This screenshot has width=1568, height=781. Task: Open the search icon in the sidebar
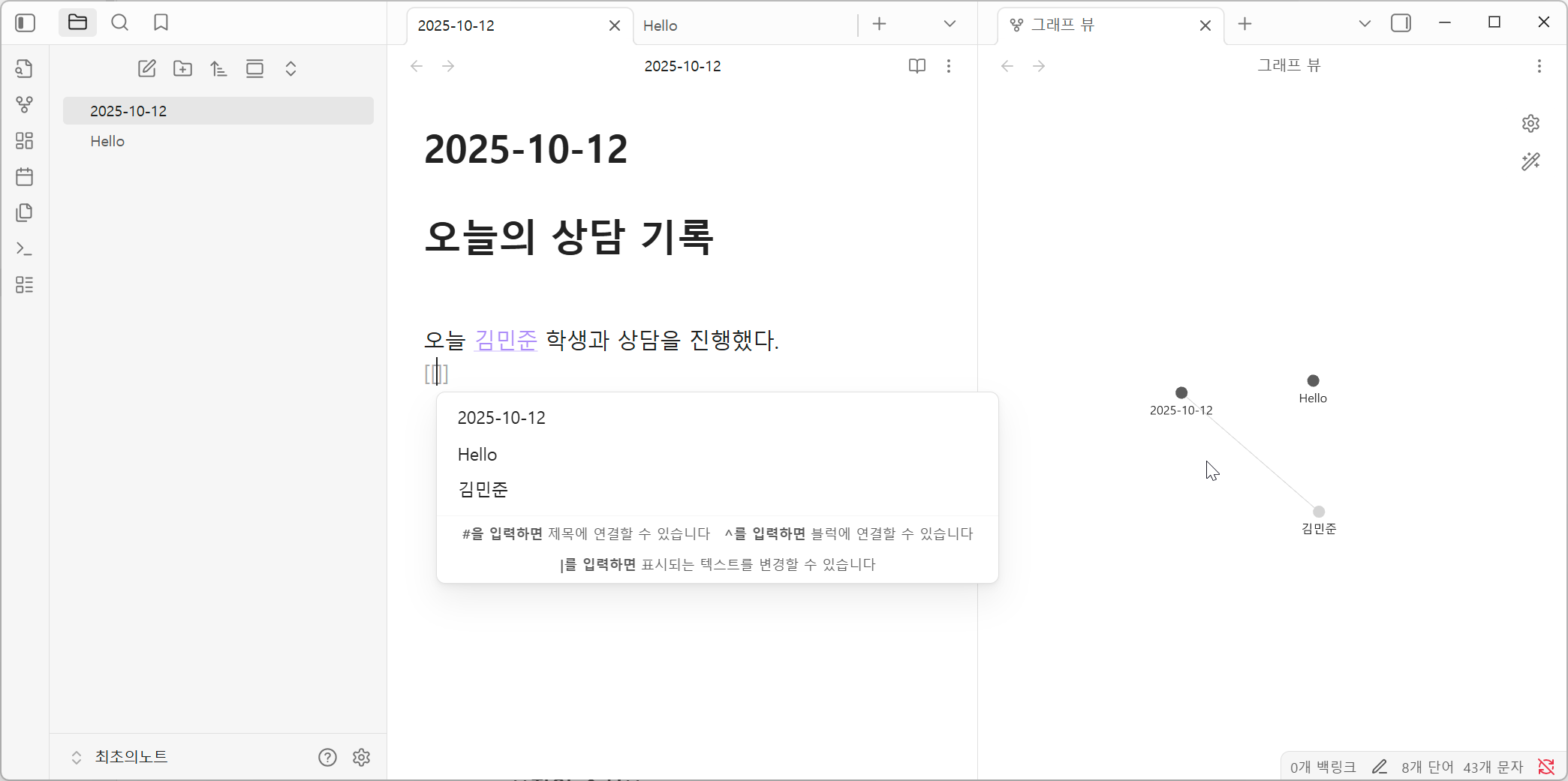(x=119, y=23)
